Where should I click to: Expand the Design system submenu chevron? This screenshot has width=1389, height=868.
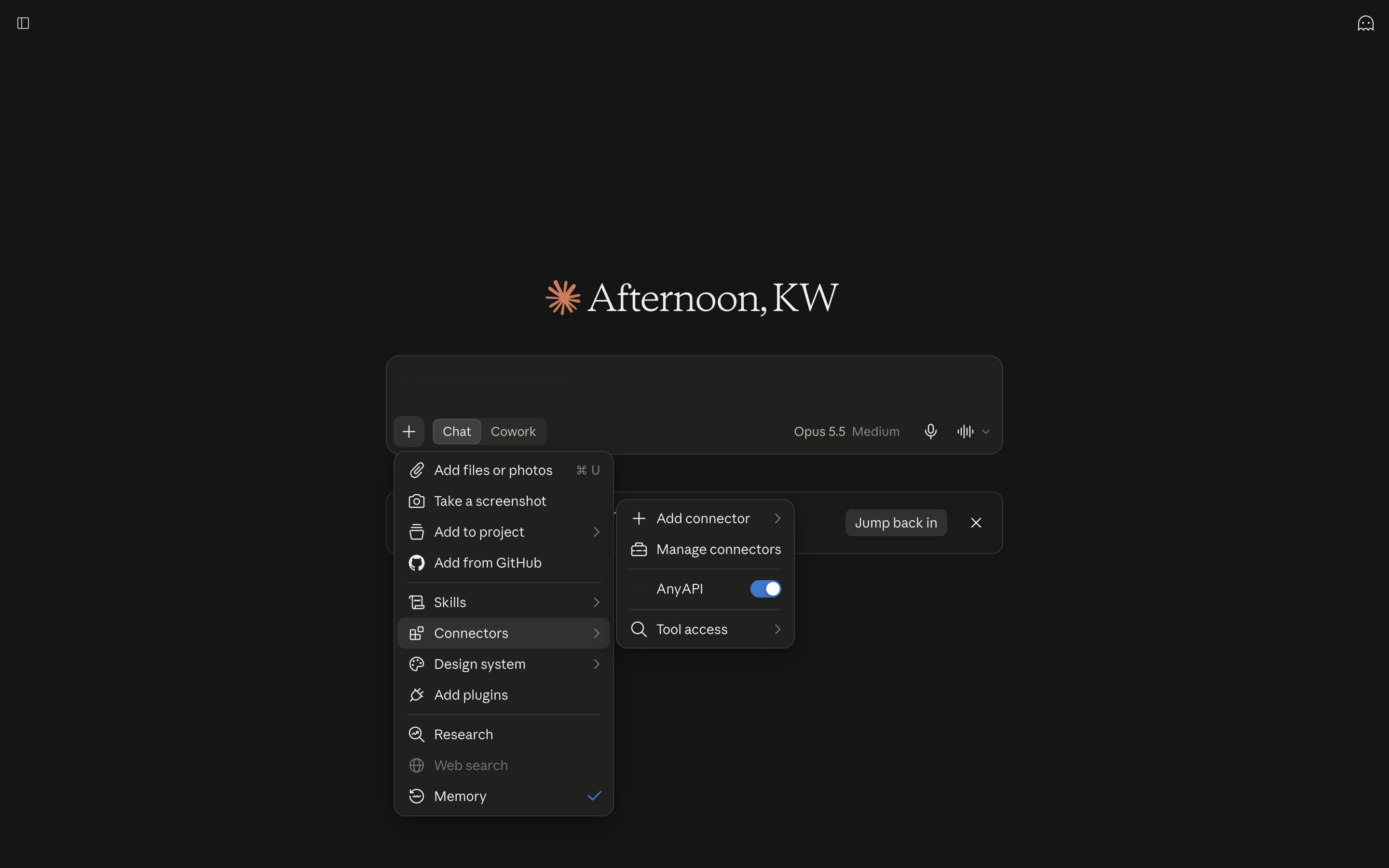coord(596,664)
